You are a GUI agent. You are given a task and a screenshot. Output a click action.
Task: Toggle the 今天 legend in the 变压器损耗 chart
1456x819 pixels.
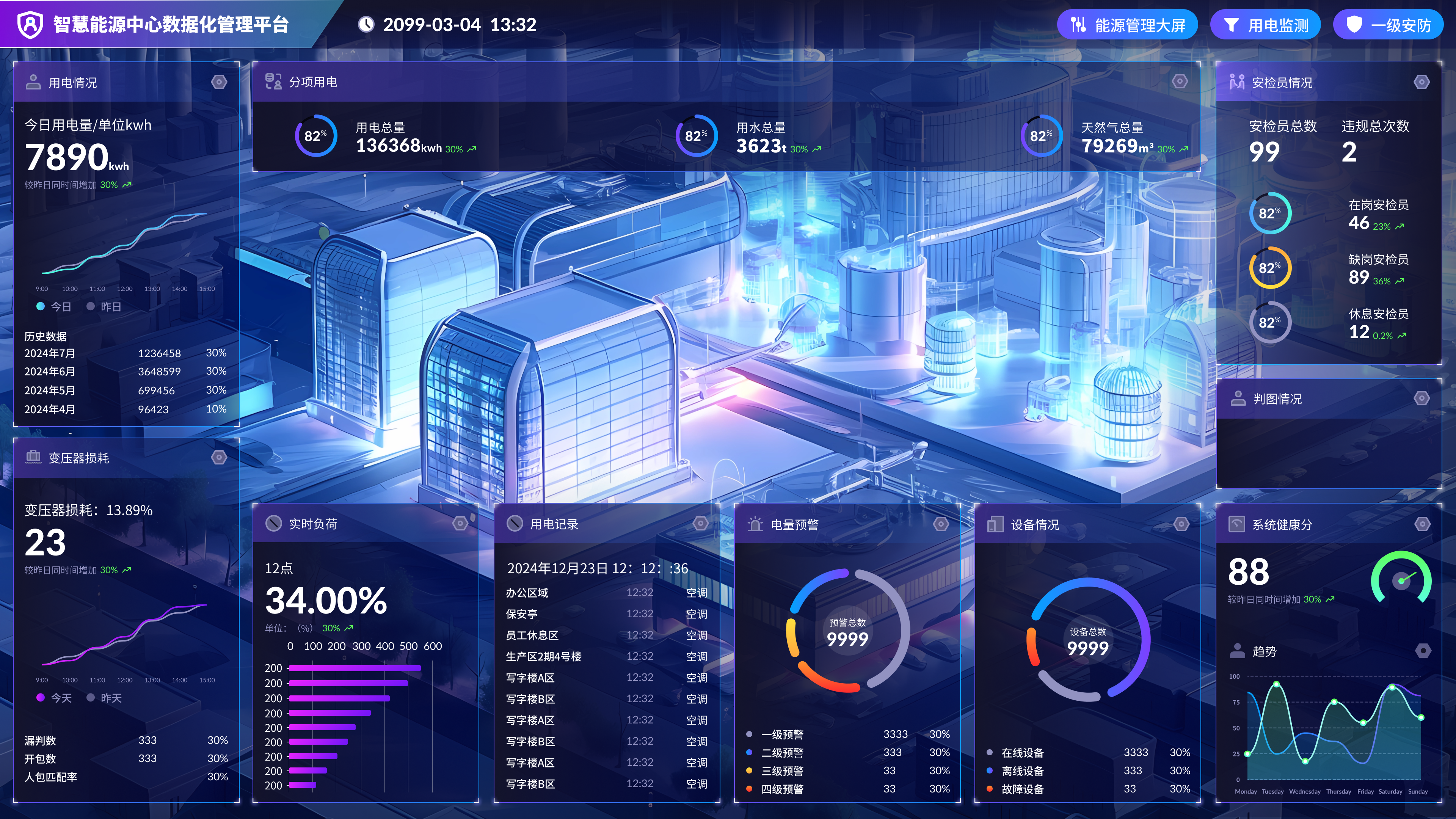(54, 698)
